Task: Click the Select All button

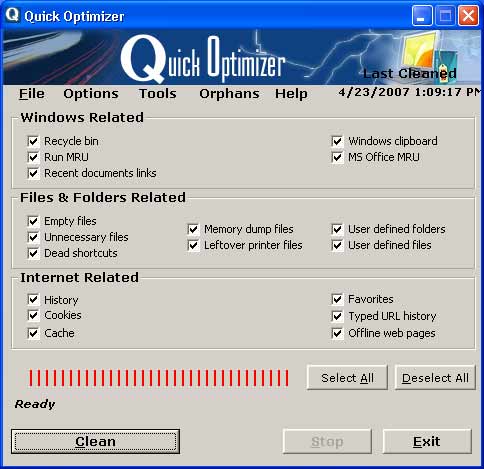Action: pos(347,378)
